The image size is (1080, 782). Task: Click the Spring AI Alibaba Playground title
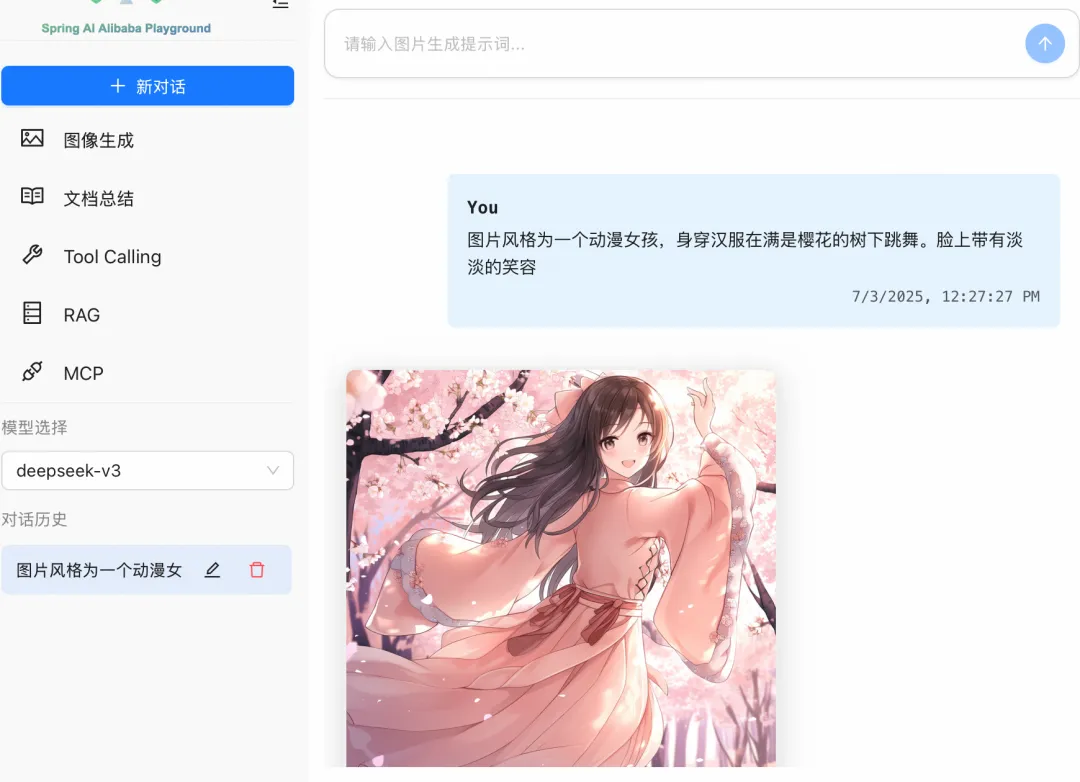click(126, 28)
